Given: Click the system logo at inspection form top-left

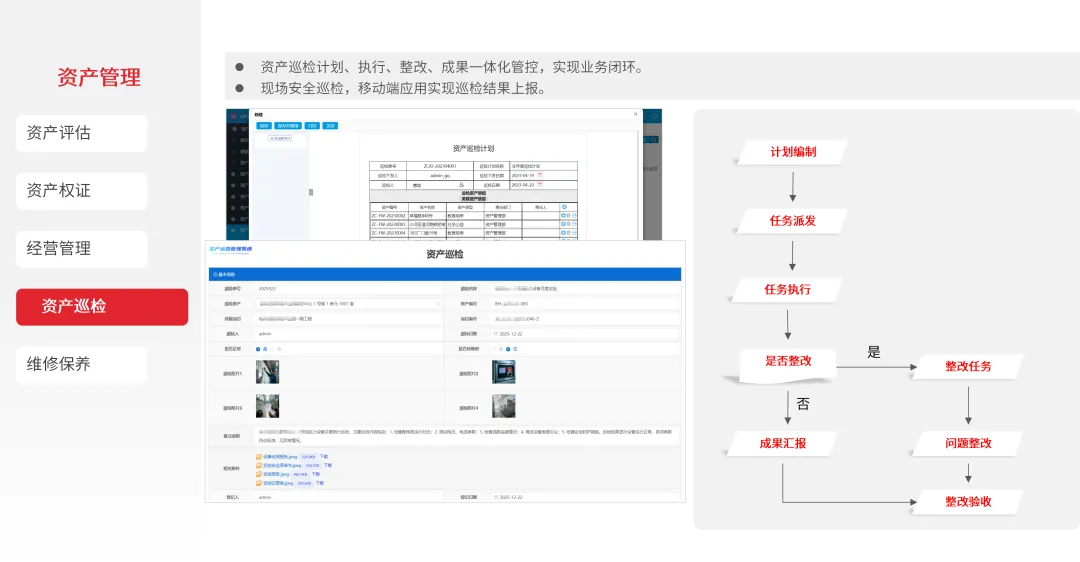Looking at the screenshot, I should click(x=231, y=249).
